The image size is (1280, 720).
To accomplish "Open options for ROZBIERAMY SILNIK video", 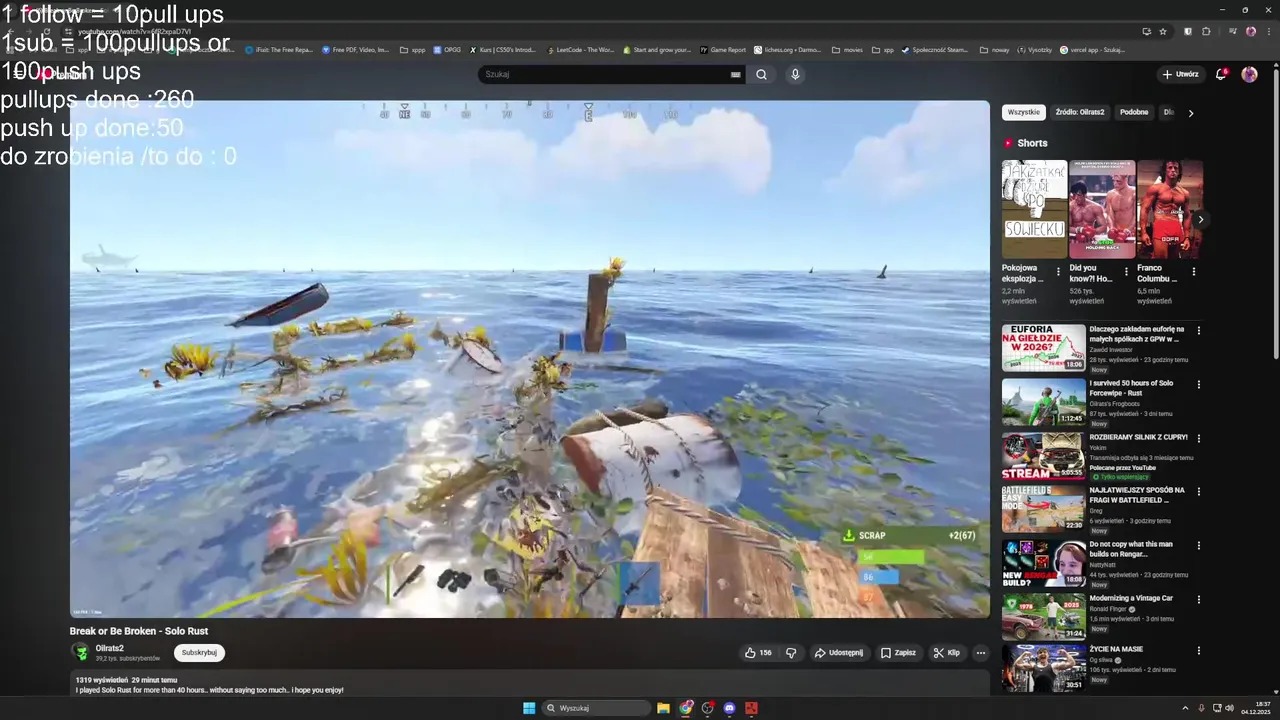I will pos(1198,438).
